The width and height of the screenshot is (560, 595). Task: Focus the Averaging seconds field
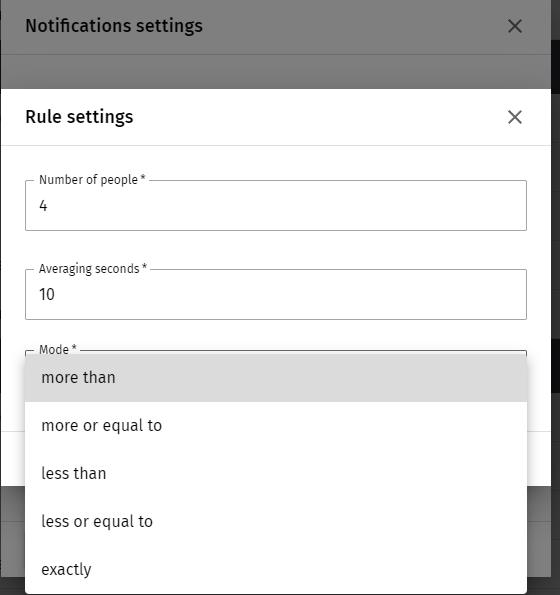[276, 294]
